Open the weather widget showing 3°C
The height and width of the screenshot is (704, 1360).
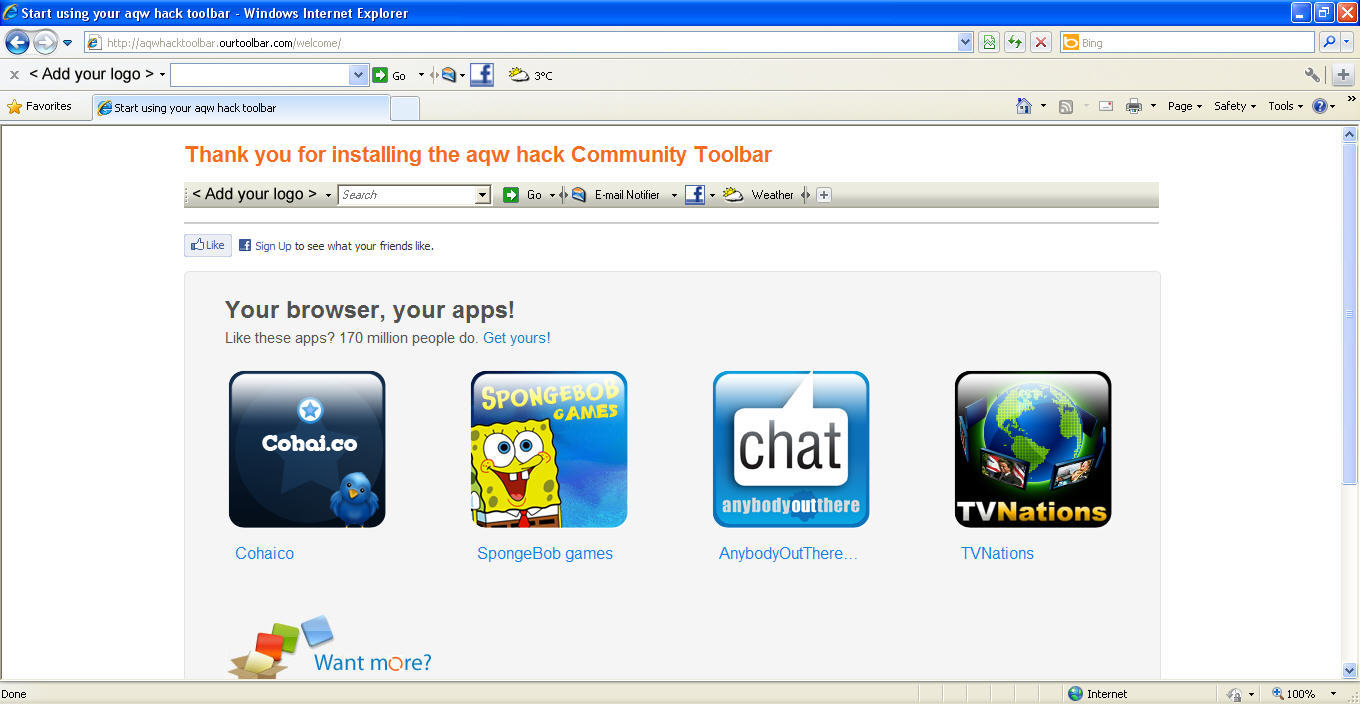pos(530,75)
